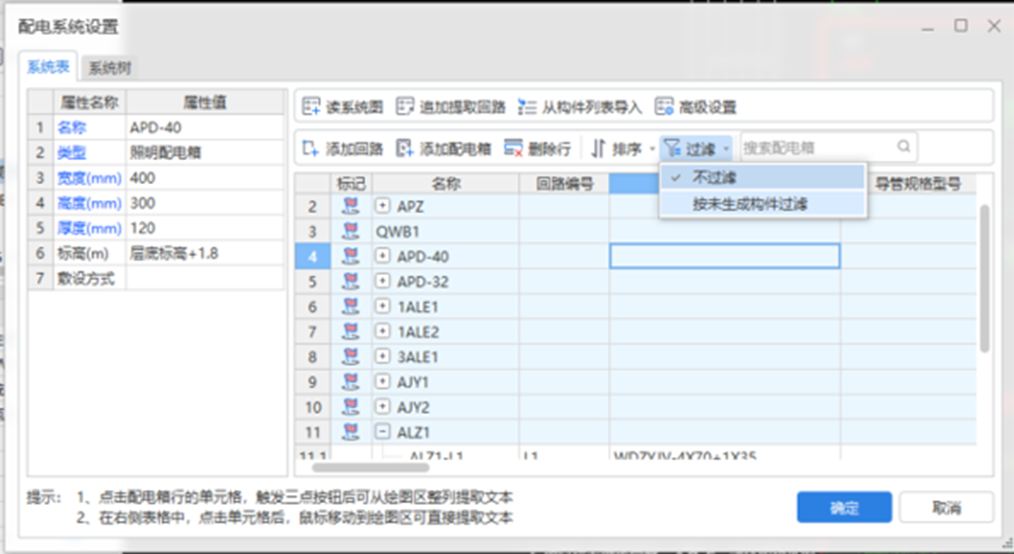Switch to the 系统树 tab
This screenshot has height=554, width=1014.
pyautogui.click(x=109, y=68)
